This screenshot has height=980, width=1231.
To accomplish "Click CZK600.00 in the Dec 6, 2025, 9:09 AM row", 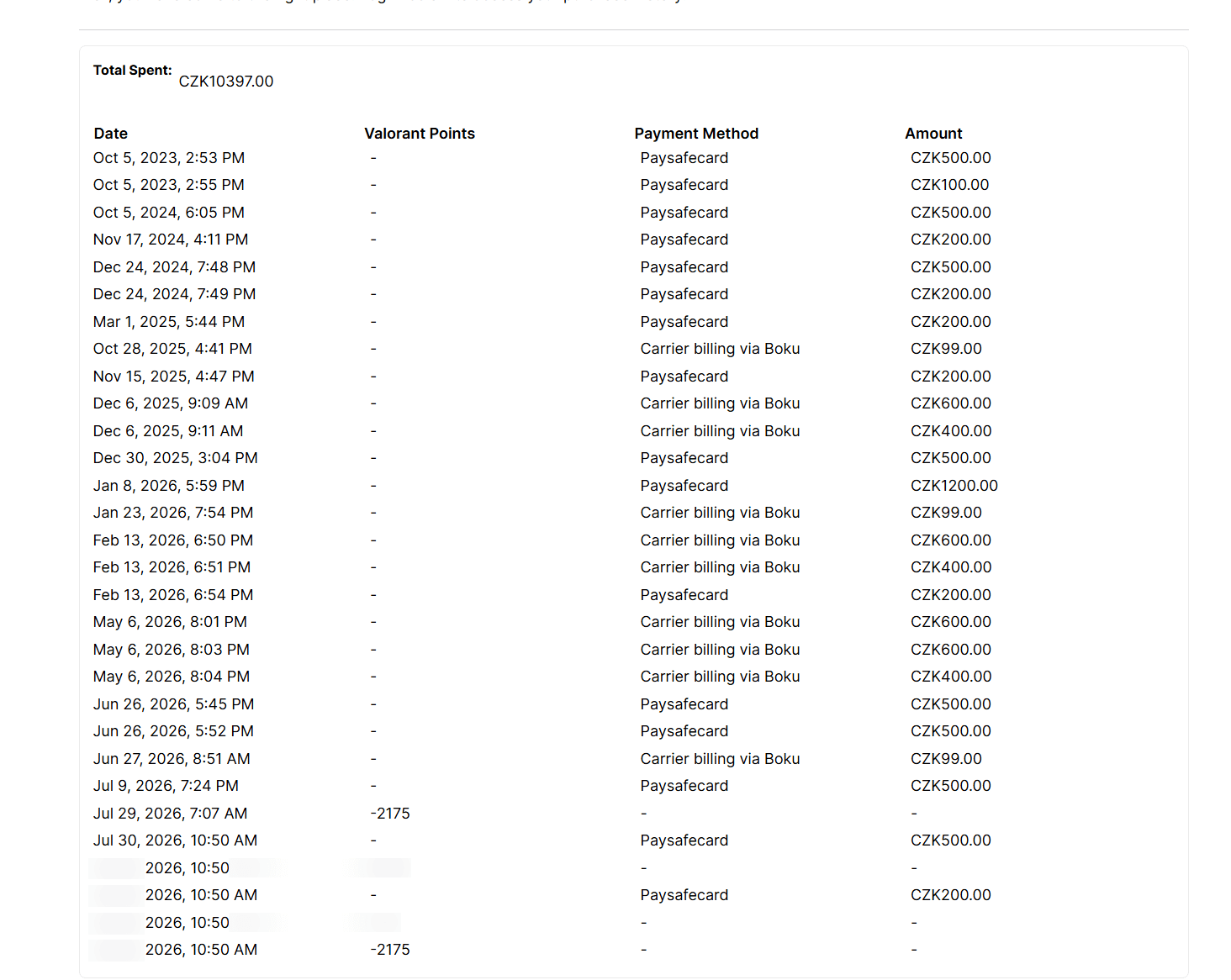I will (x=951, y=403).
